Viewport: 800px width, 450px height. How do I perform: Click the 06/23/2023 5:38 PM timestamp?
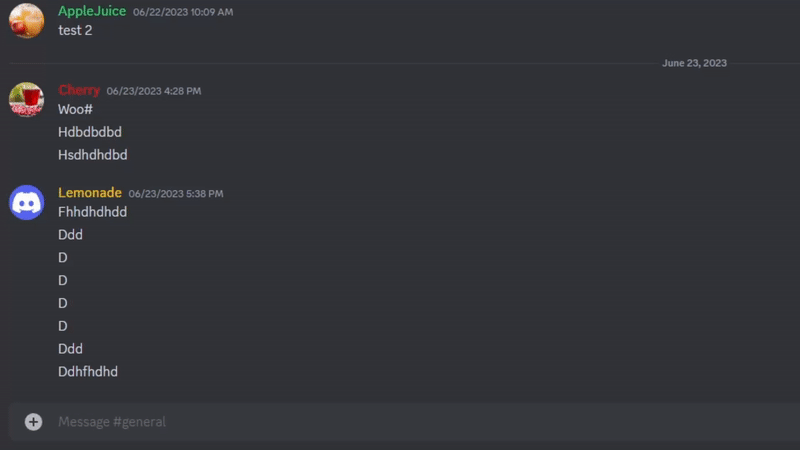coord(176,193)
